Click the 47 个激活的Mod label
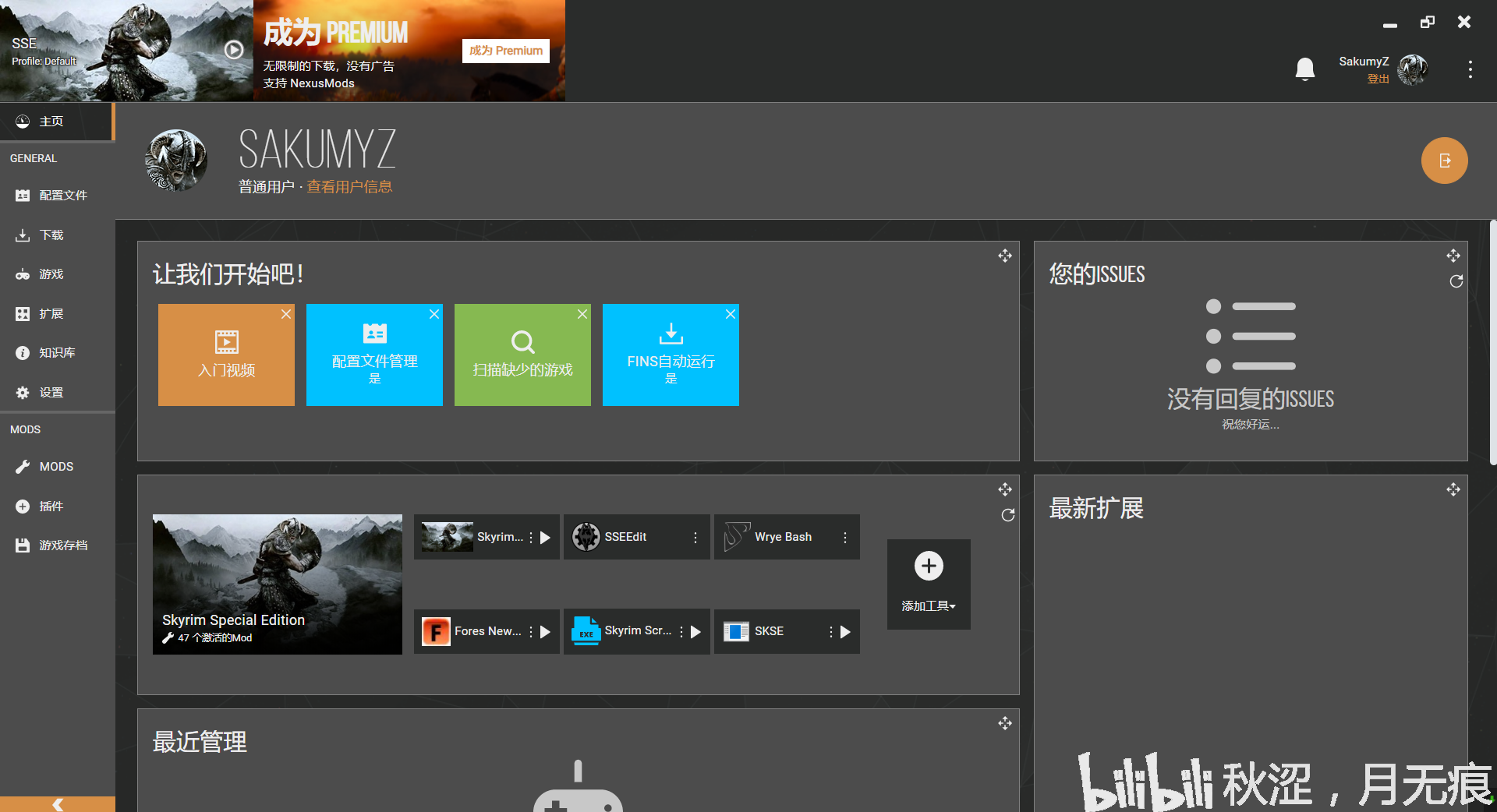The height and width of the screenshot is (812, 1497). tap(214, 637)
